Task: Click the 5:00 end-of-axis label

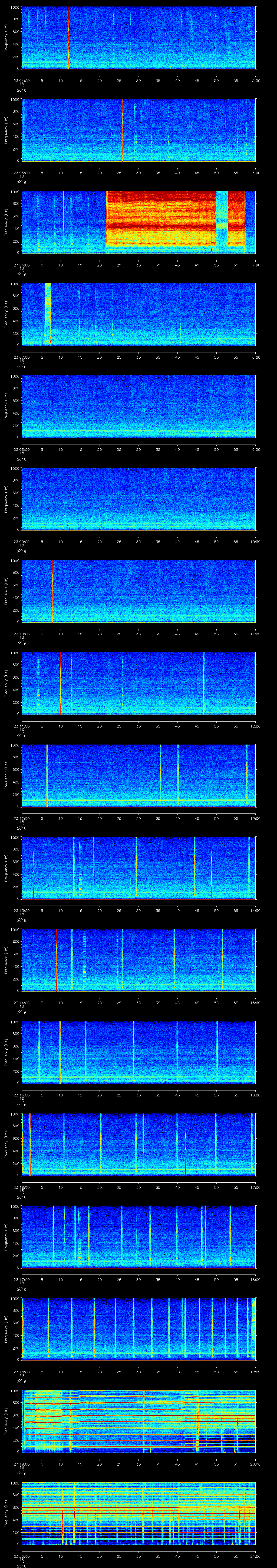Action: tap(256, 80)
